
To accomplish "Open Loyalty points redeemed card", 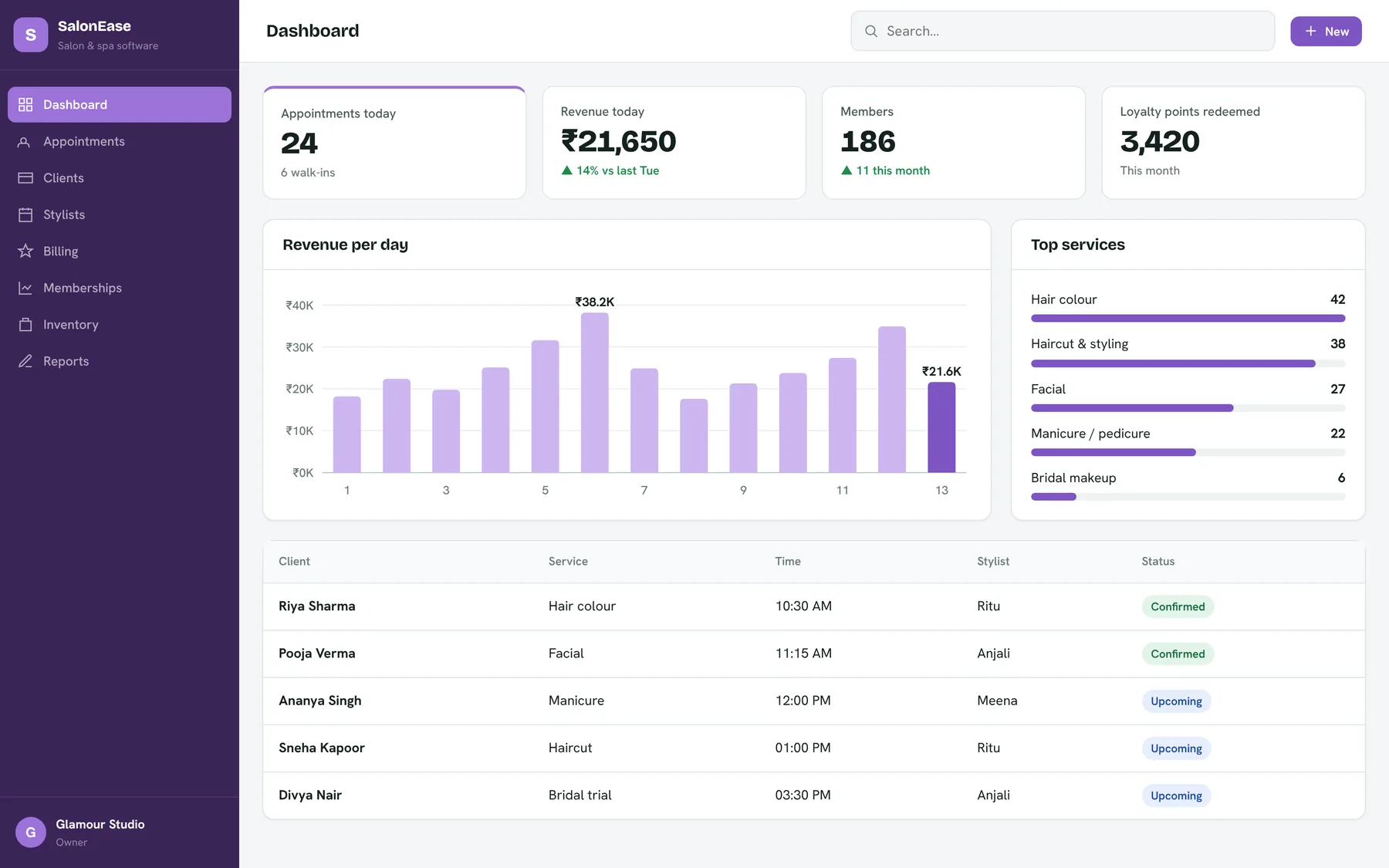I will point(1233,143).
